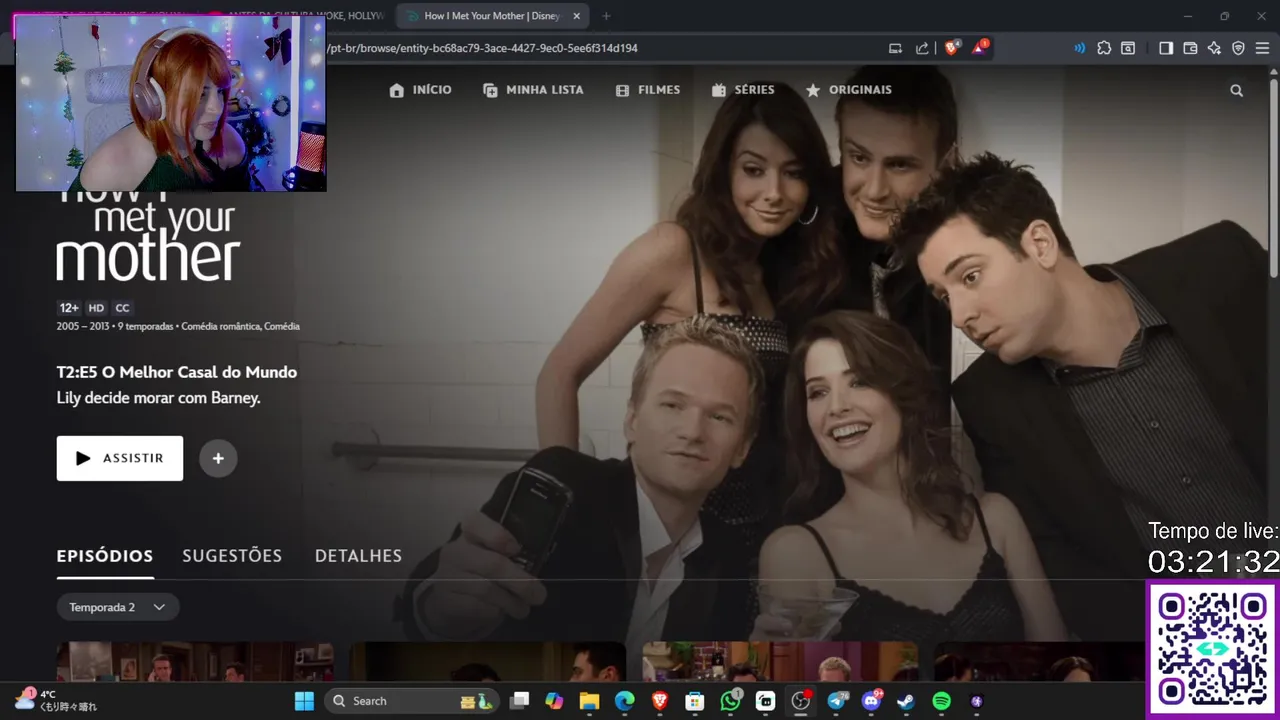Click the episode title 'T2:E5 O Melhor Casal do Mundo'

tap(177, 372)
